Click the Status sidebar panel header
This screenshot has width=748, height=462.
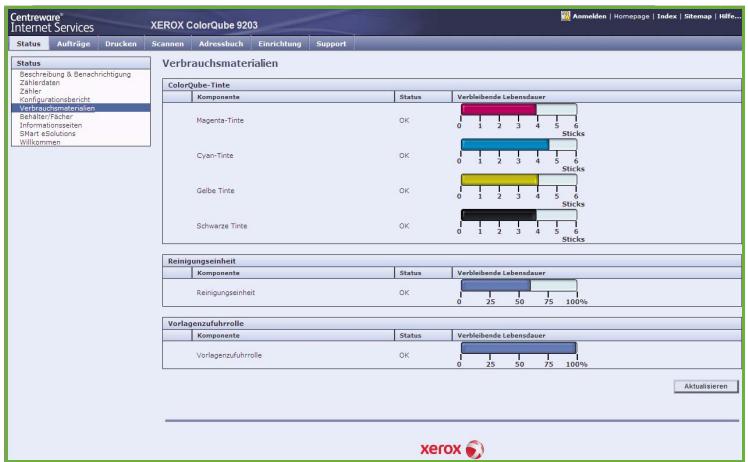[81, 63]
